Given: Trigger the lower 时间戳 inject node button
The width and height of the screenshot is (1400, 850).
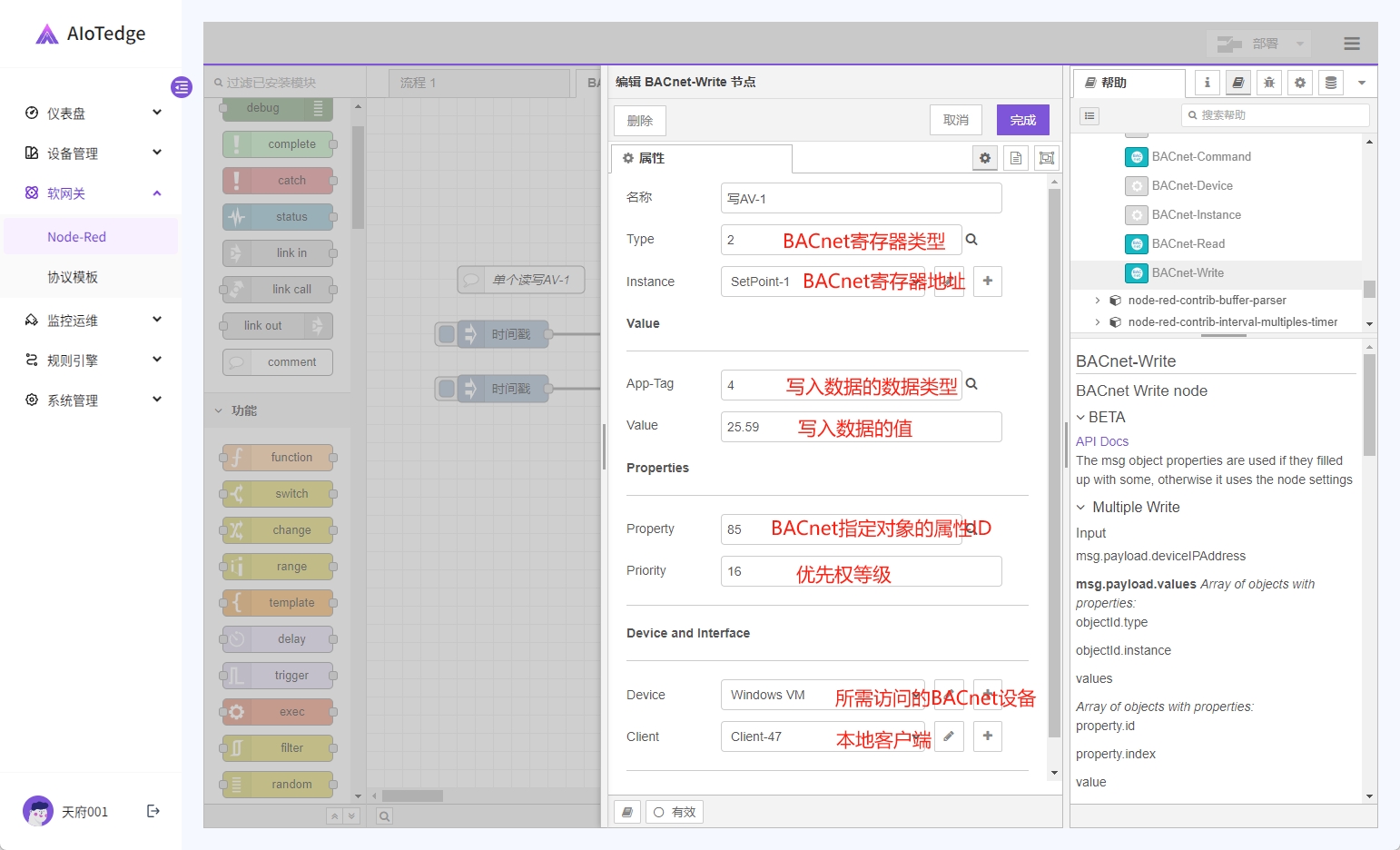Looking at the screenshot, I should [447, 389].
